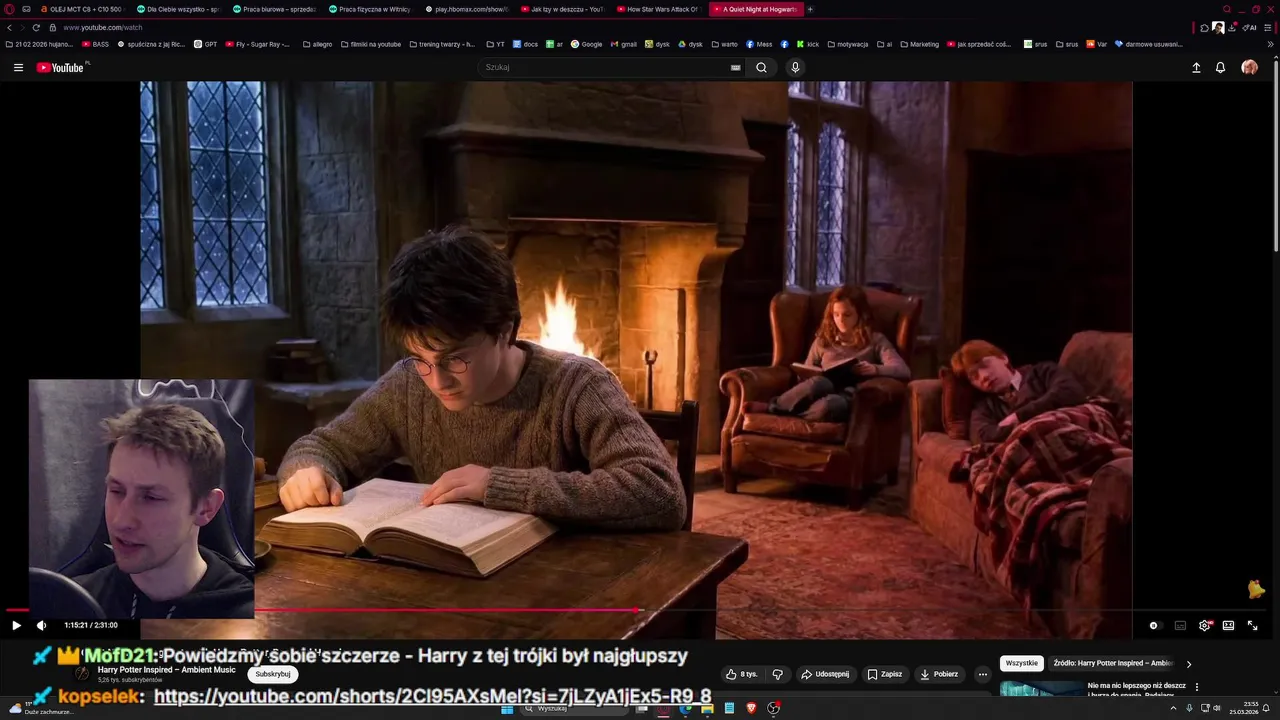Open the BASS bookmark
Image resolution: width=1280 pixels, height=720 pixels.
coord(96,44)
